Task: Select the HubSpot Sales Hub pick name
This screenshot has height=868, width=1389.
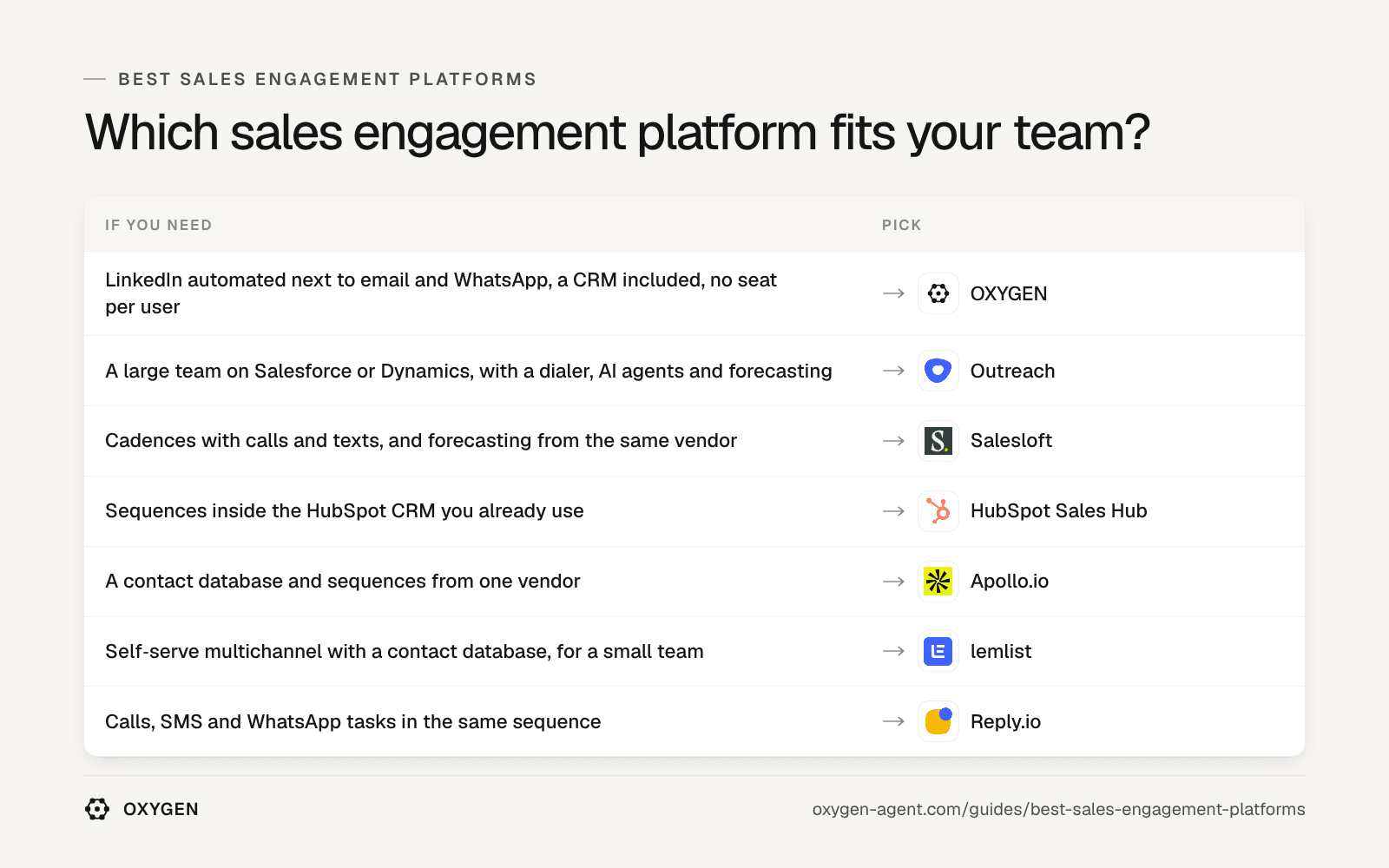Action: click(x=1059, y=511)
